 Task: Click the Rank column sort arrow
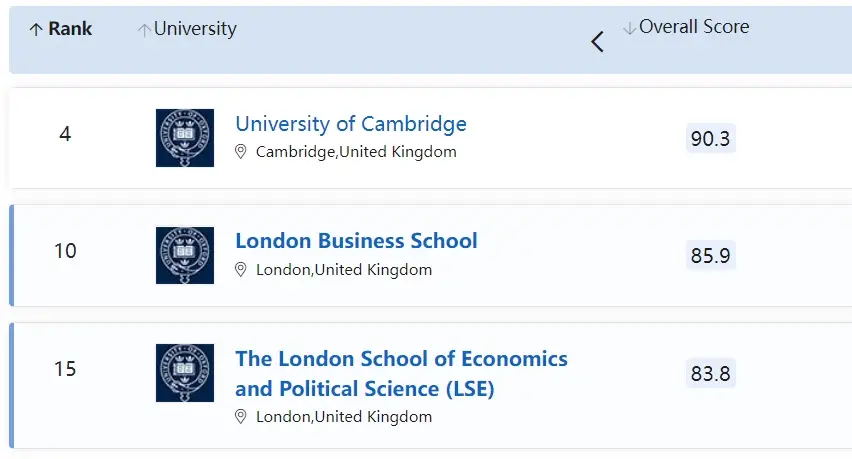(37, 30)
